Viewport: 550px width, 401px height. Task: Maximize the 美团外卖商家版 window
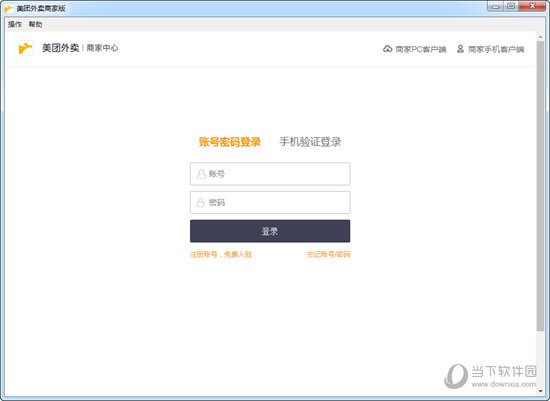coord(511,6)
